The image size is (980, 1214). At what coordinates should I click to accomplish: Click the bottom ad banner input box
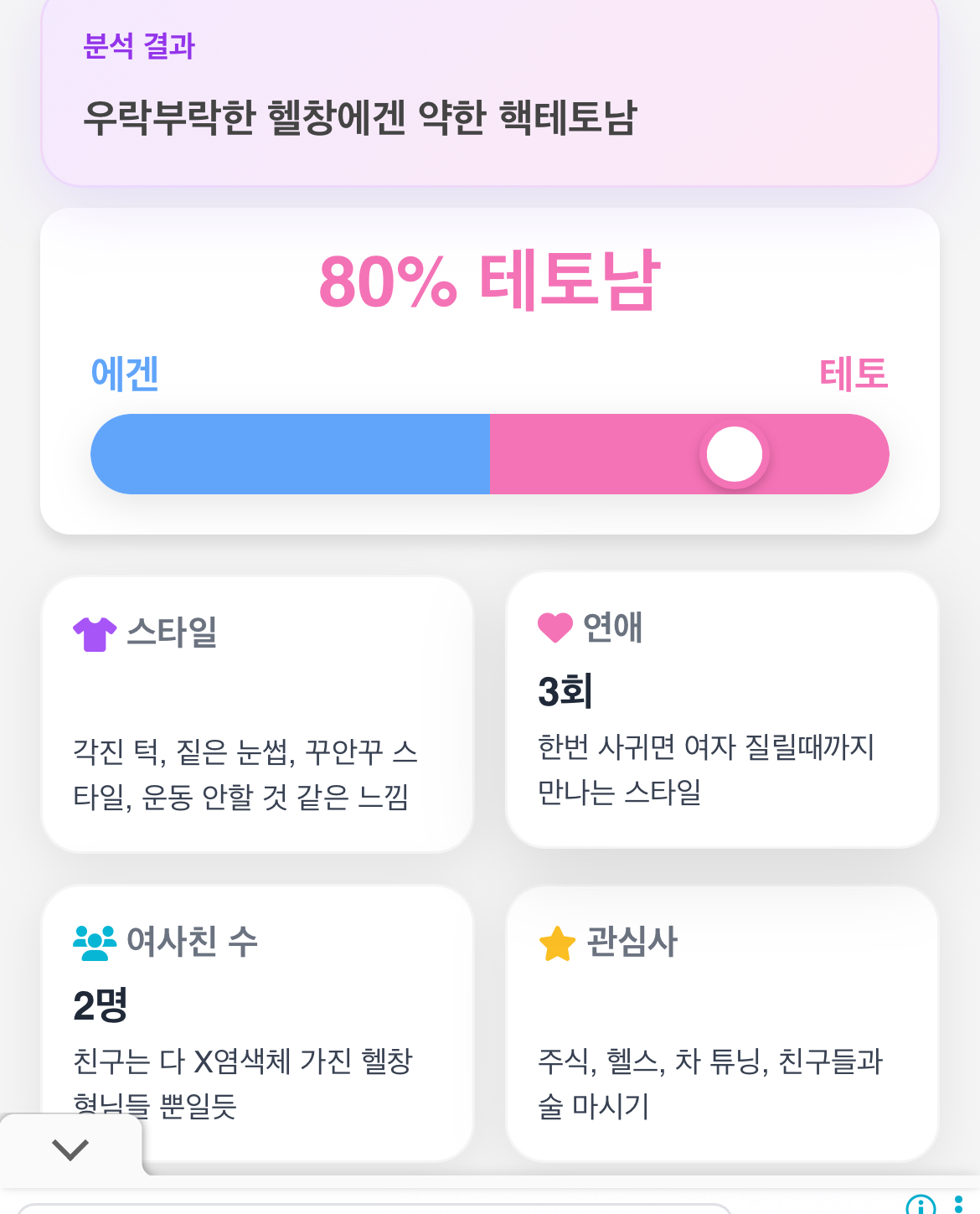pos(374,1209)
